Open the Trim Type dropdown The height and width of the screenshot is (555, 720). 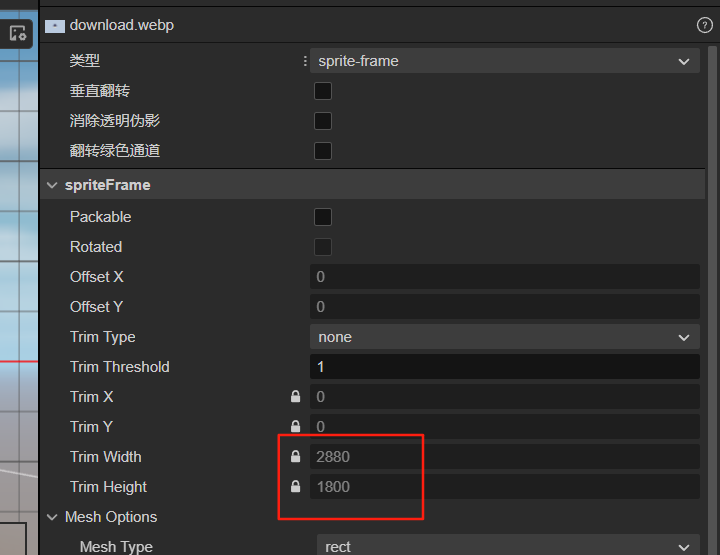tap(505, 337)
